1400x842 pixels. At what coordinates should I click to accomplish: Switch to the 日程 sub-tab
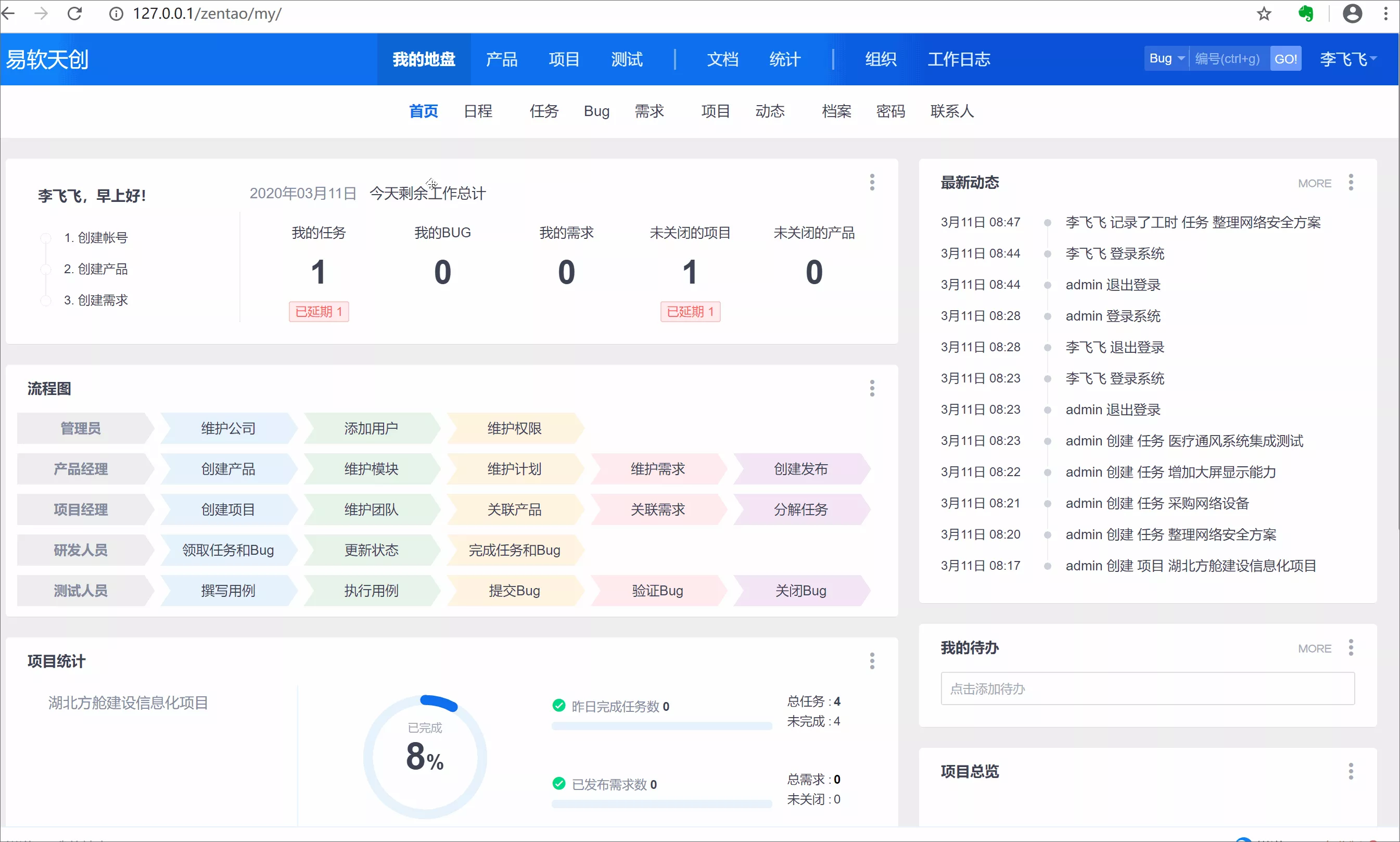[x=478, y=111]
